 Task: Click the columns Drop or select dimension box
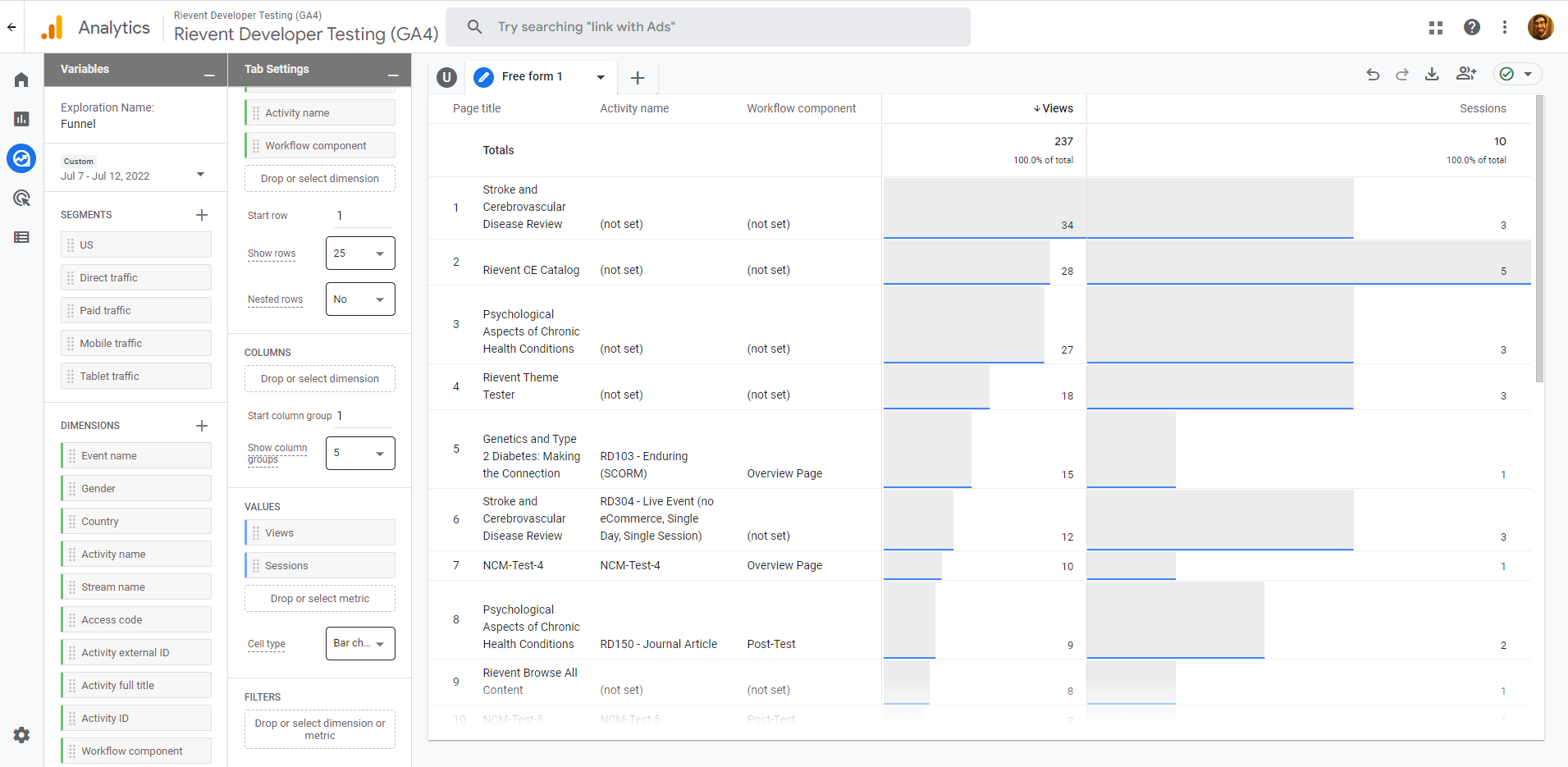(x=320, y=379)
